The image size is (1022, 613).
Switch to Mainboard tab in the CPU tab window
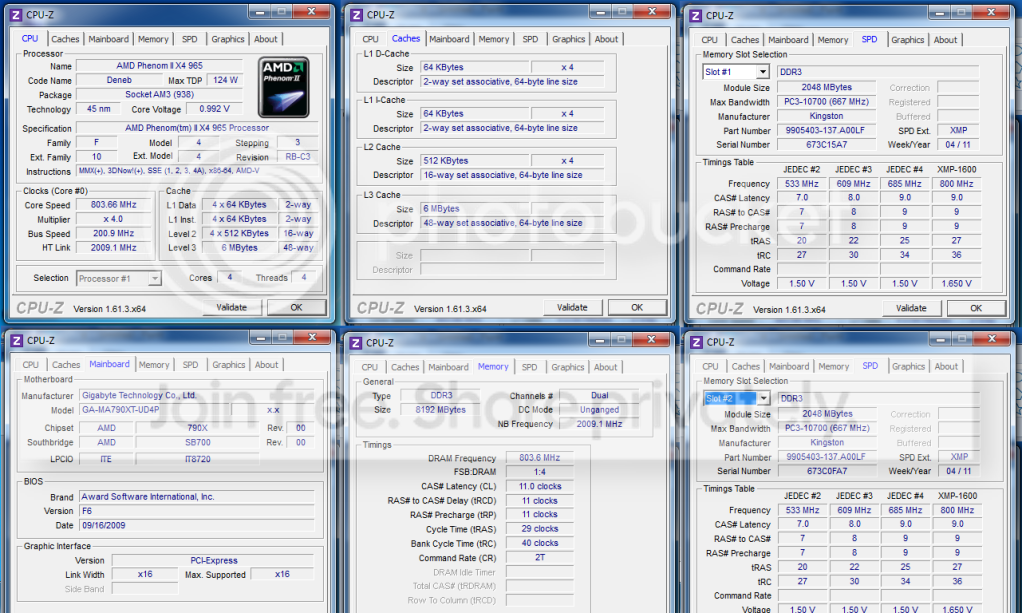coord(109,39)
